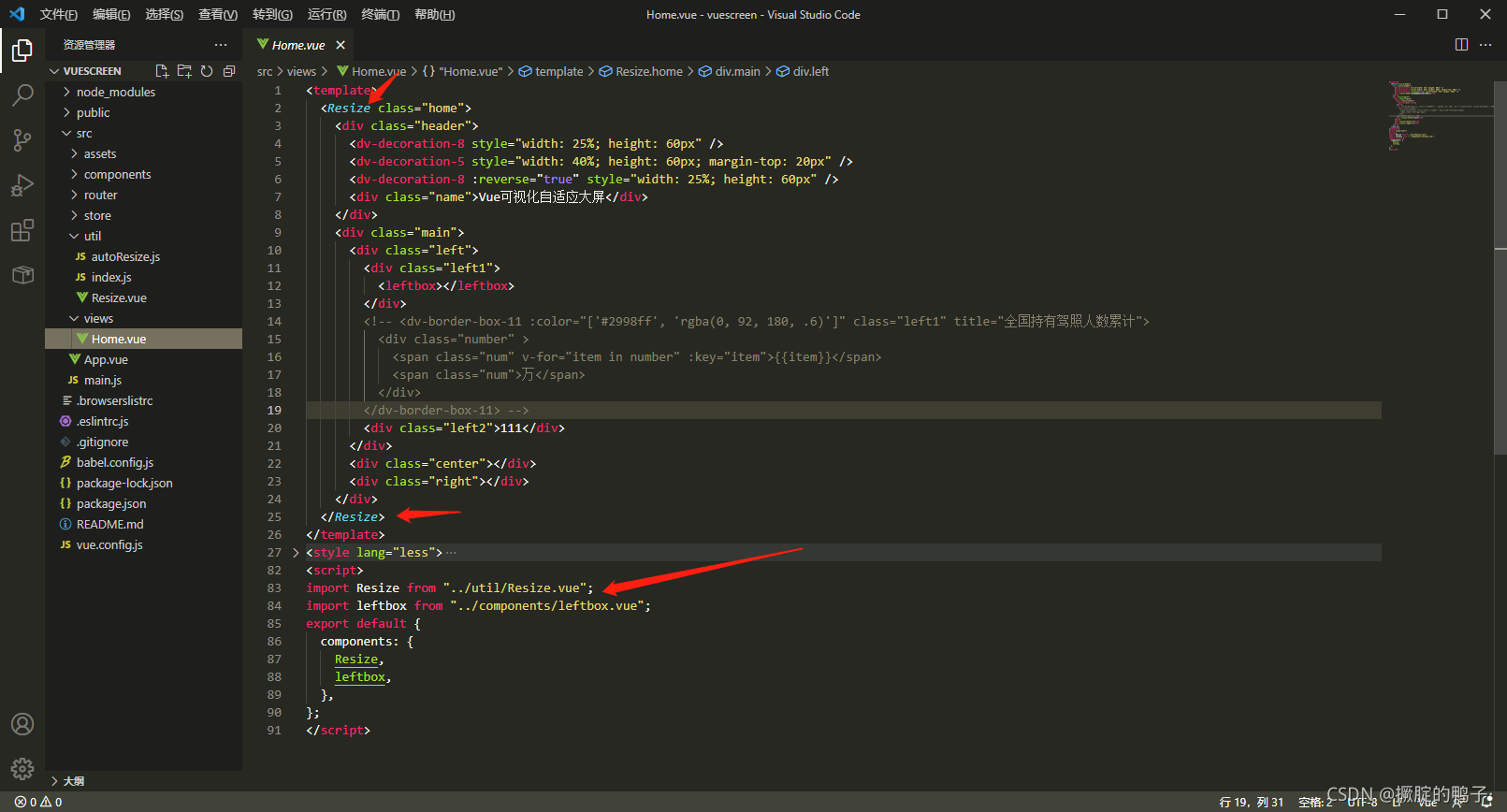The height and width of the screenshot is (812, 1507).
Task: Unfold the collapsed style block at line 27
Action: pyautogui.click(x=297, y=553)
